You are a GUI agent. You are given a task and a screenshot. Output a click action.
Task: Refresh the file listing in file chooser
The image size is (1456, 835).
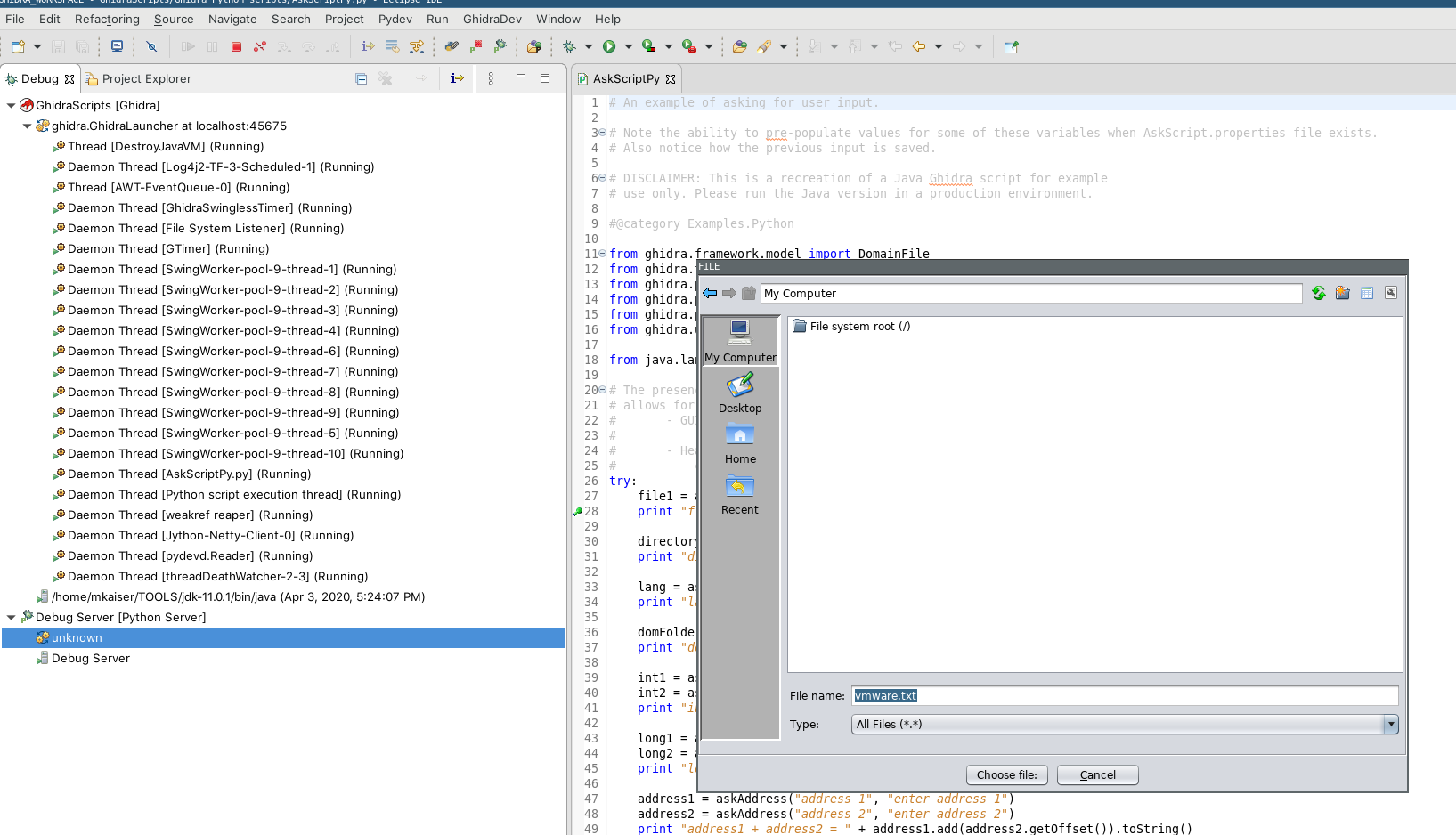1318,292
